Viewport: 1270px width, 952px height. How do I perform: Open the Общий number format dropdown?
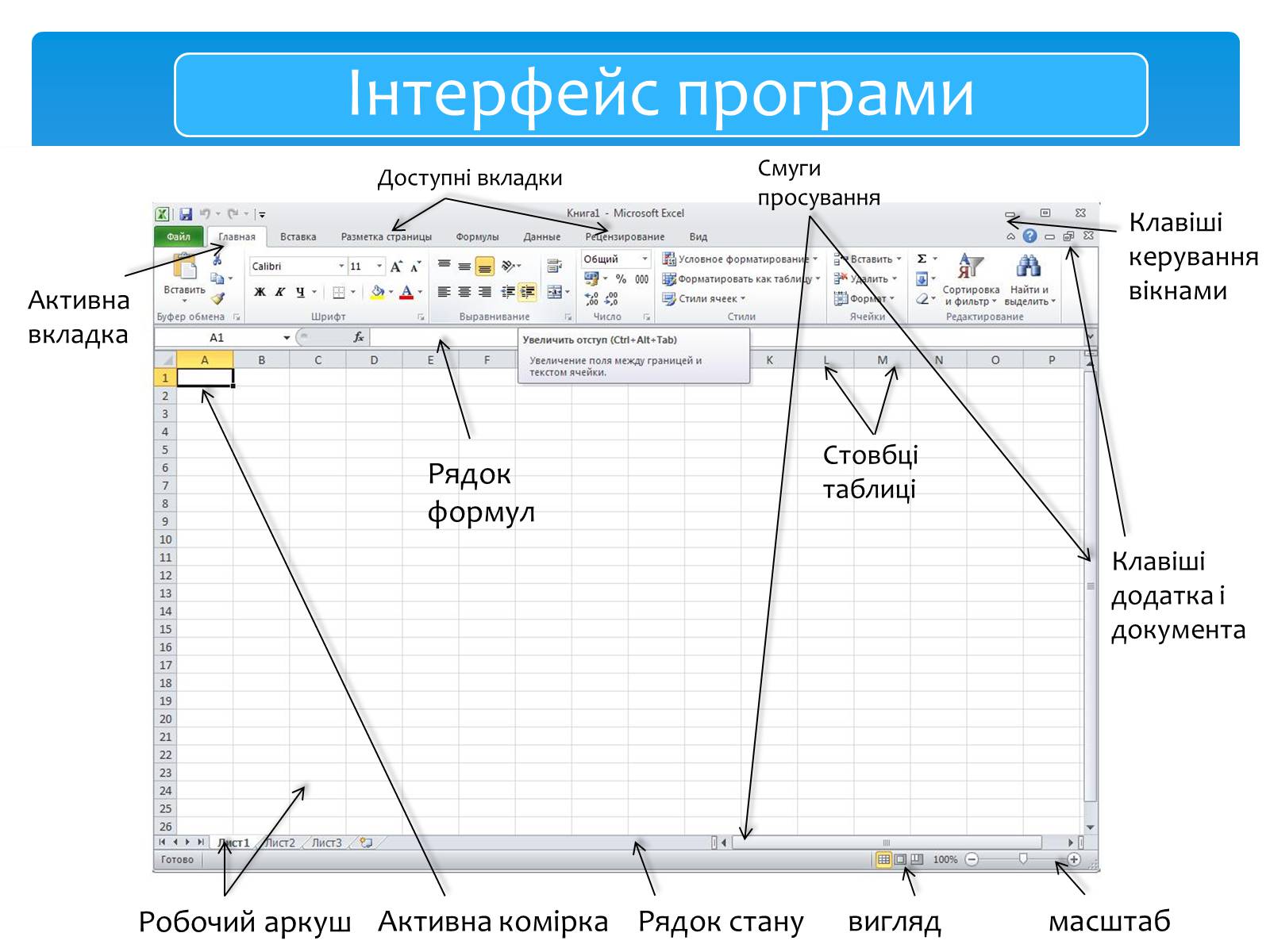[644, 259]
